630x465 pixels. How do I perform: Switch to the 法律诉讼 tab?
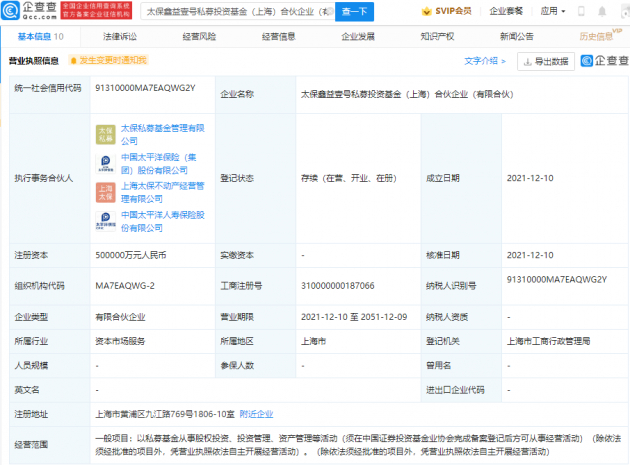(120, 36)
